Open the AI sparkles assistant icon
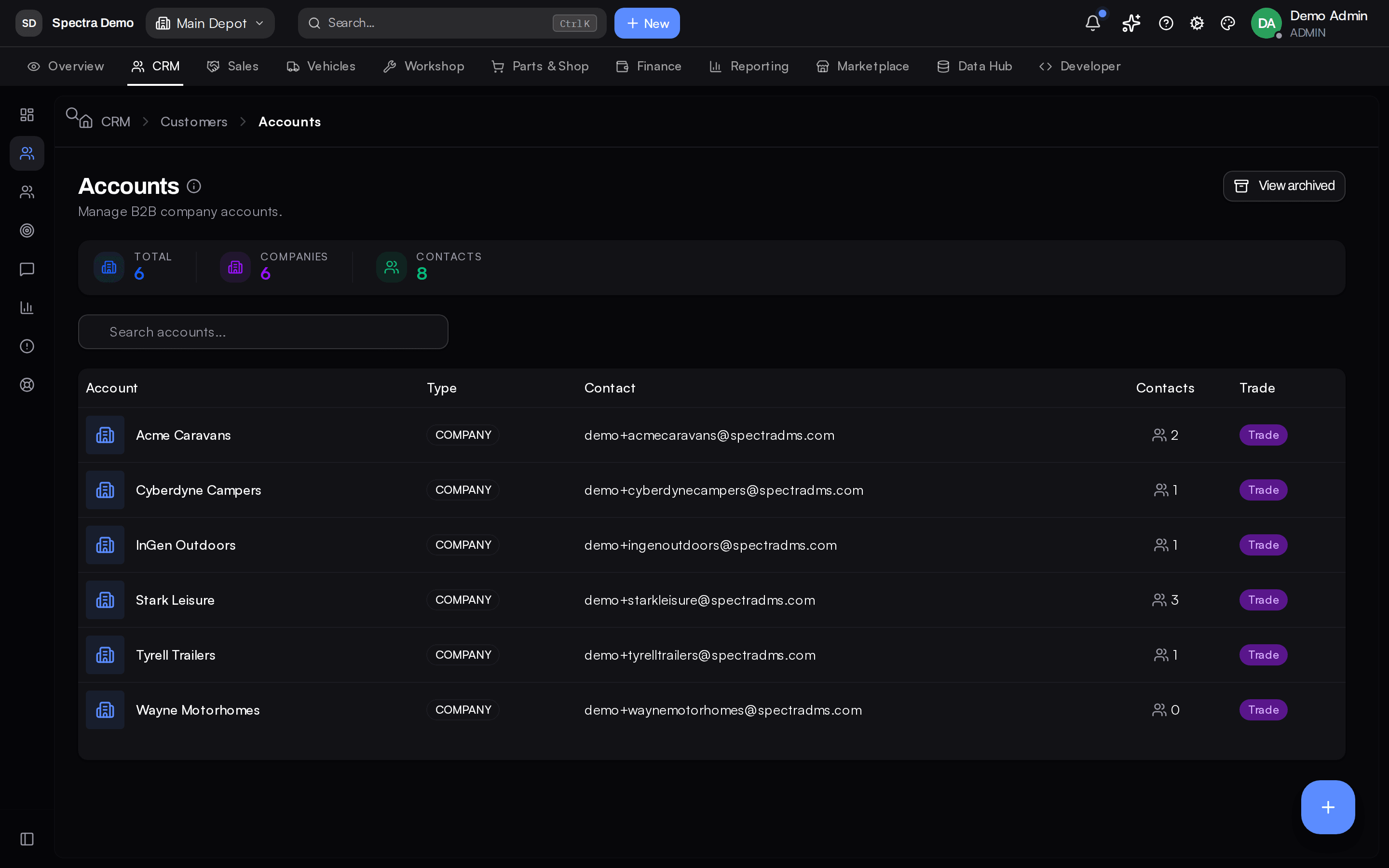 (x=1131, y=23)
